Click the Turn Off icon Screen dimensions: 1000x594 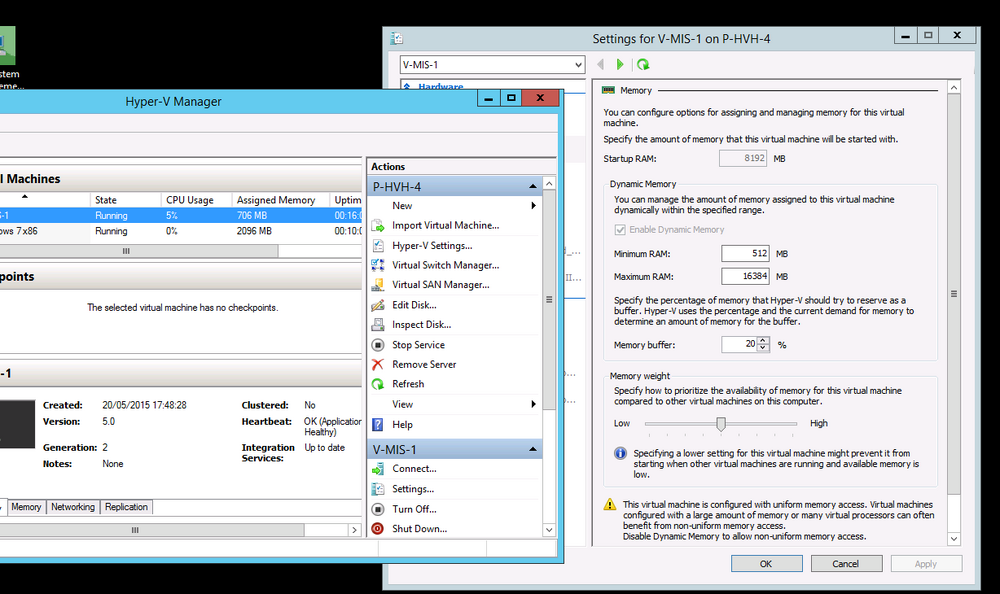[x=378, y=509]
